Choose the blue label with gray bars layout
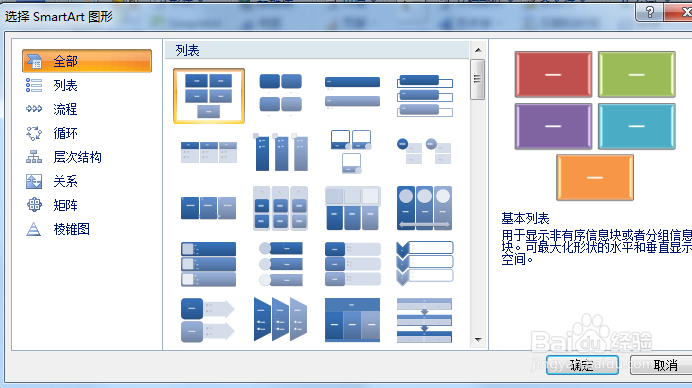This screenshot has height=388, width=692. point(352,264)
